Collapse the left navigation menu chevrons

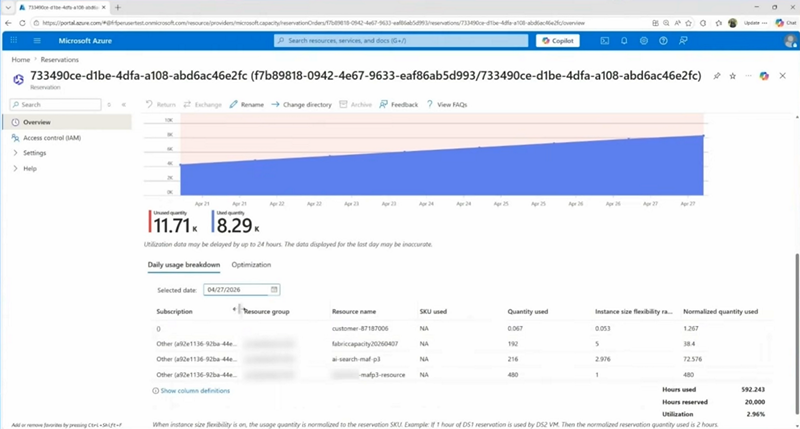123,105
